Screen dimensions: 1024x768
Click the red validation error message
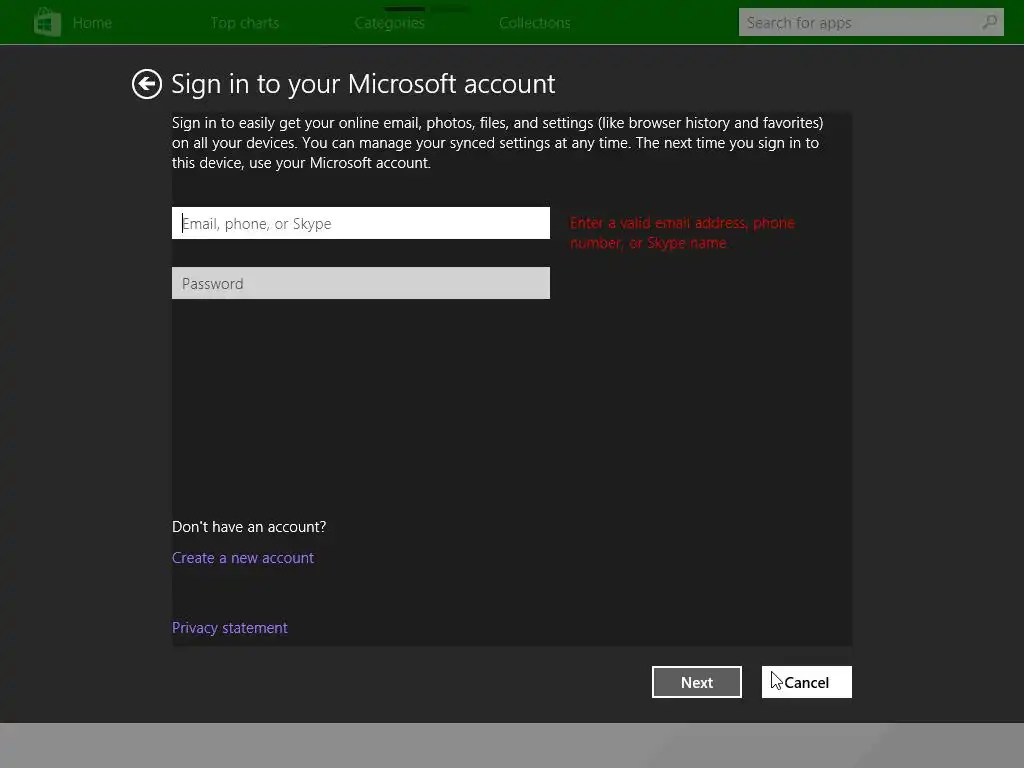coord(682,233)
